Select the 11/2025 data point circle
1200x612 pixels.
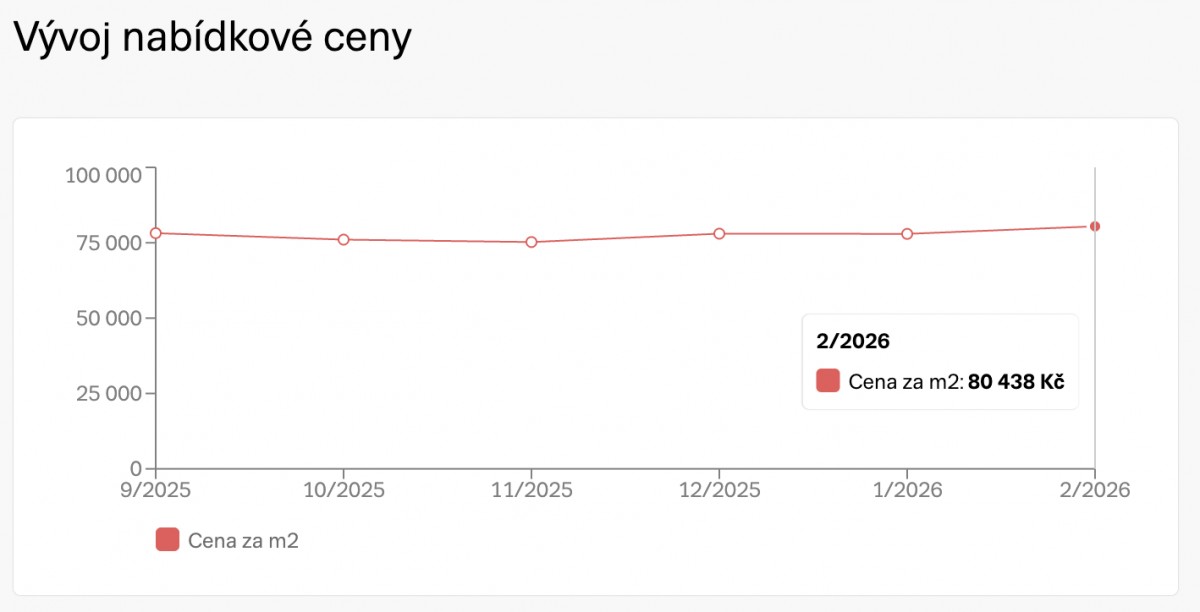(x=531, y=242)
